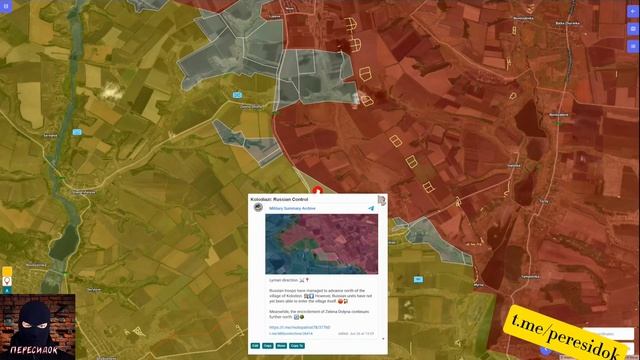The width and height of the screenshot is (640, 360).
Task: Click the 'Lyman direction' text in popup
Action: [284, 280]
